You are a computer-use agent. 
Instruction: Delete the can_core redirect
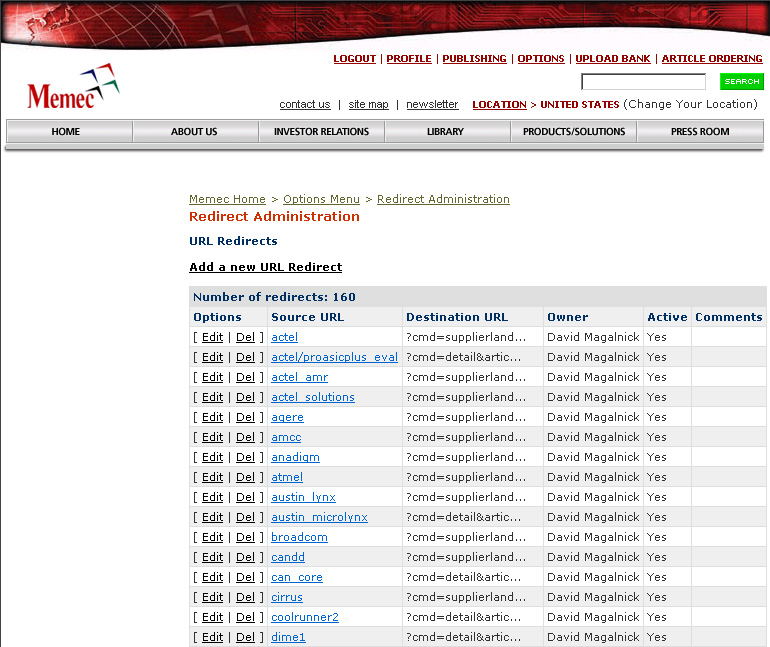click(245, 577)
